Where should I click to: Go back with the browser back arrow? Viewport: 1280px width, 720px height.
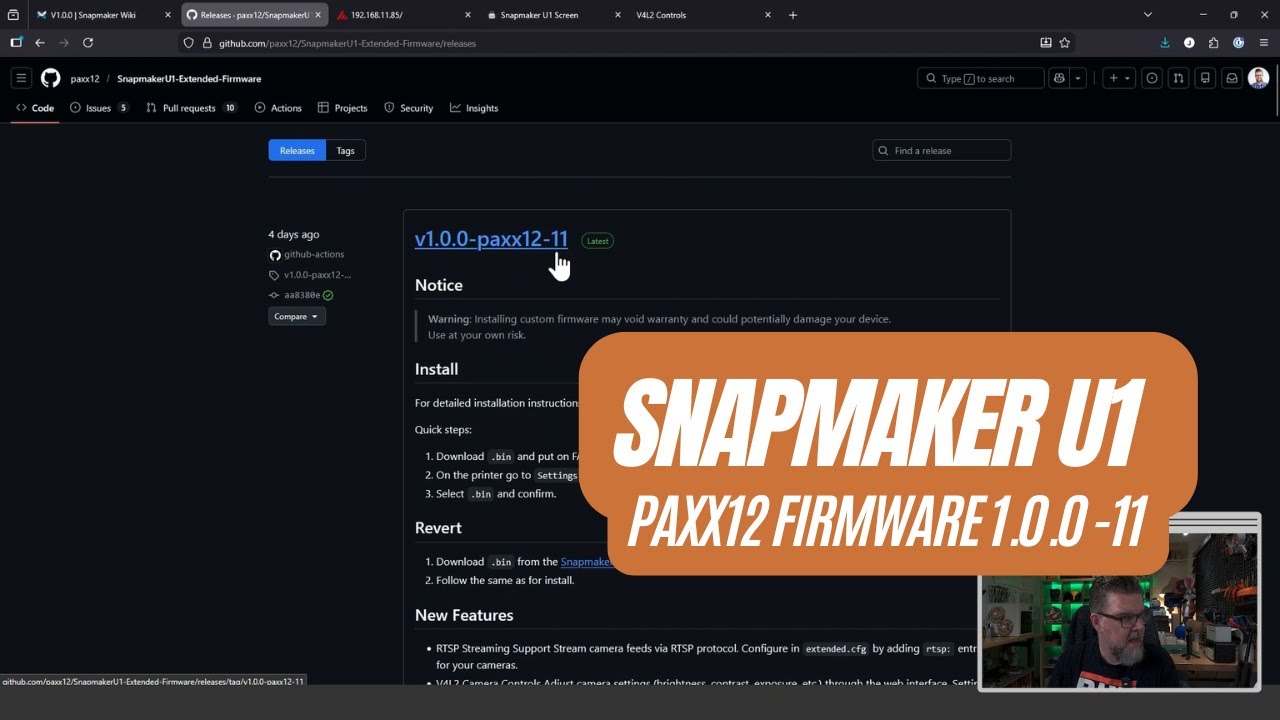[x=40, y=43]
